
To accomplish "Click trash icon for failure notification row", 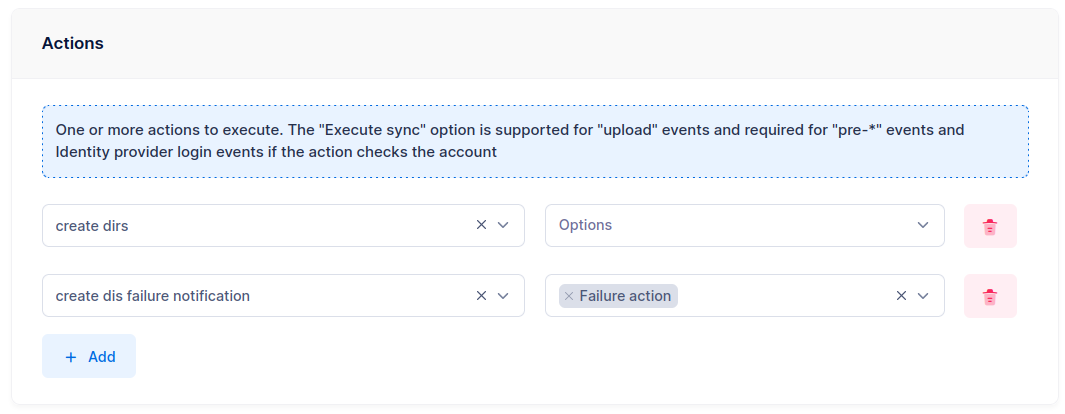I will pos(990,296).
